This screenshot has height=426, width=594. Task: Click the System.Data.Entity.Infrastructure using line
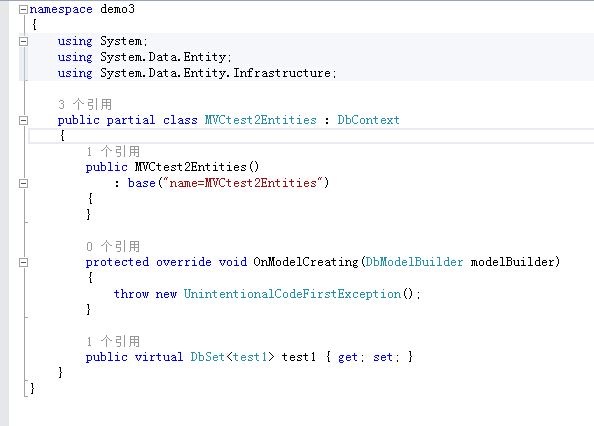[197, 73]
